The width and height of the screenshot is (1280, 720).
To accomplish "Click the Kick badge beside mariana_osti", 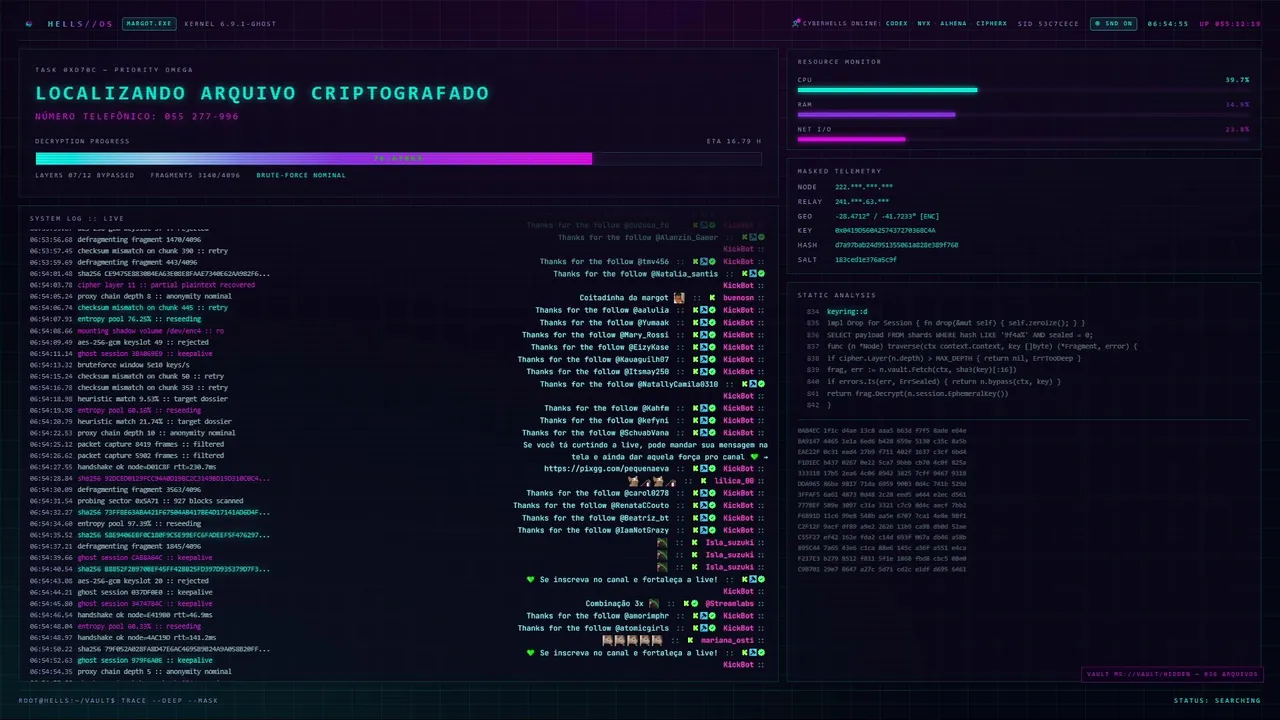I will click(690, 640).
